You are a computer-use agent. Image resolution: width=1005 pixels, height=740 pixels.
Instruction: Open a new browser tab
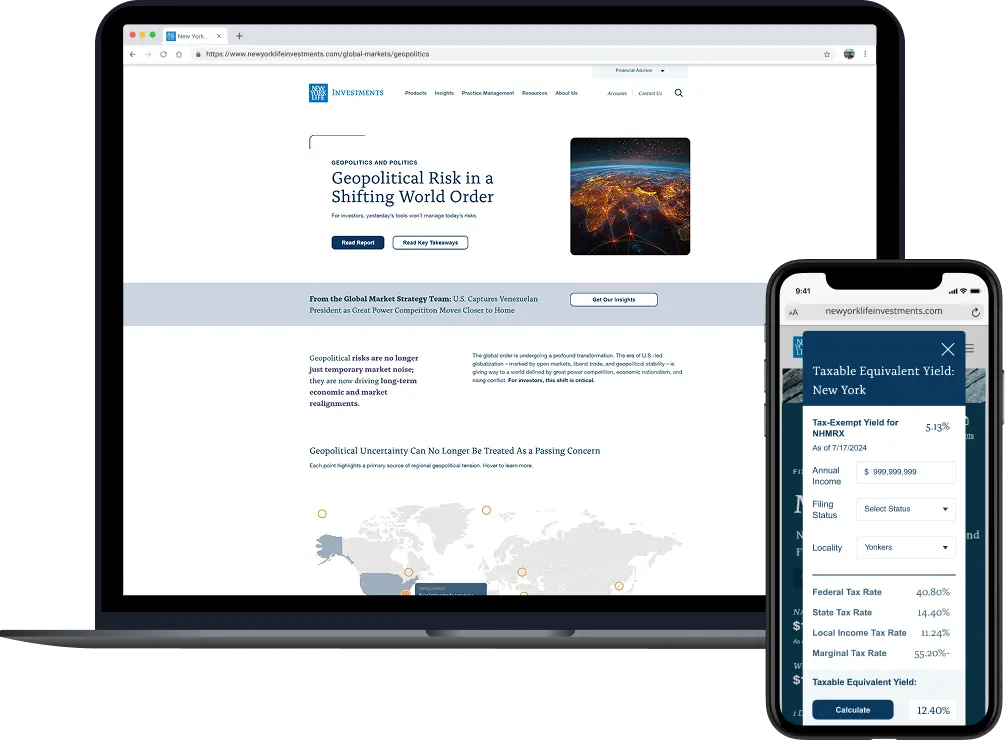pyautogui.click(x=239, y=36)
